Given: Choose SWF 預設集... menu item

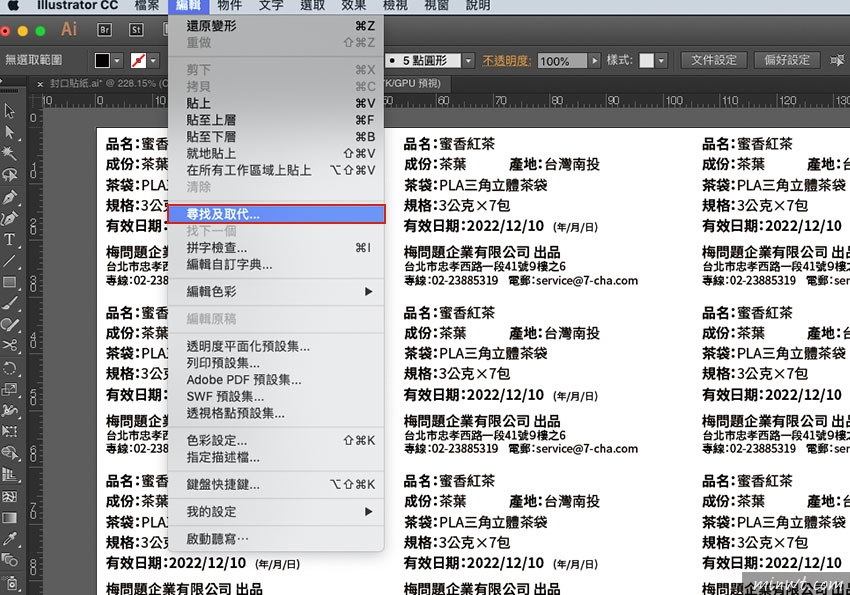Looking at the screenshot, I should point(276,397).
